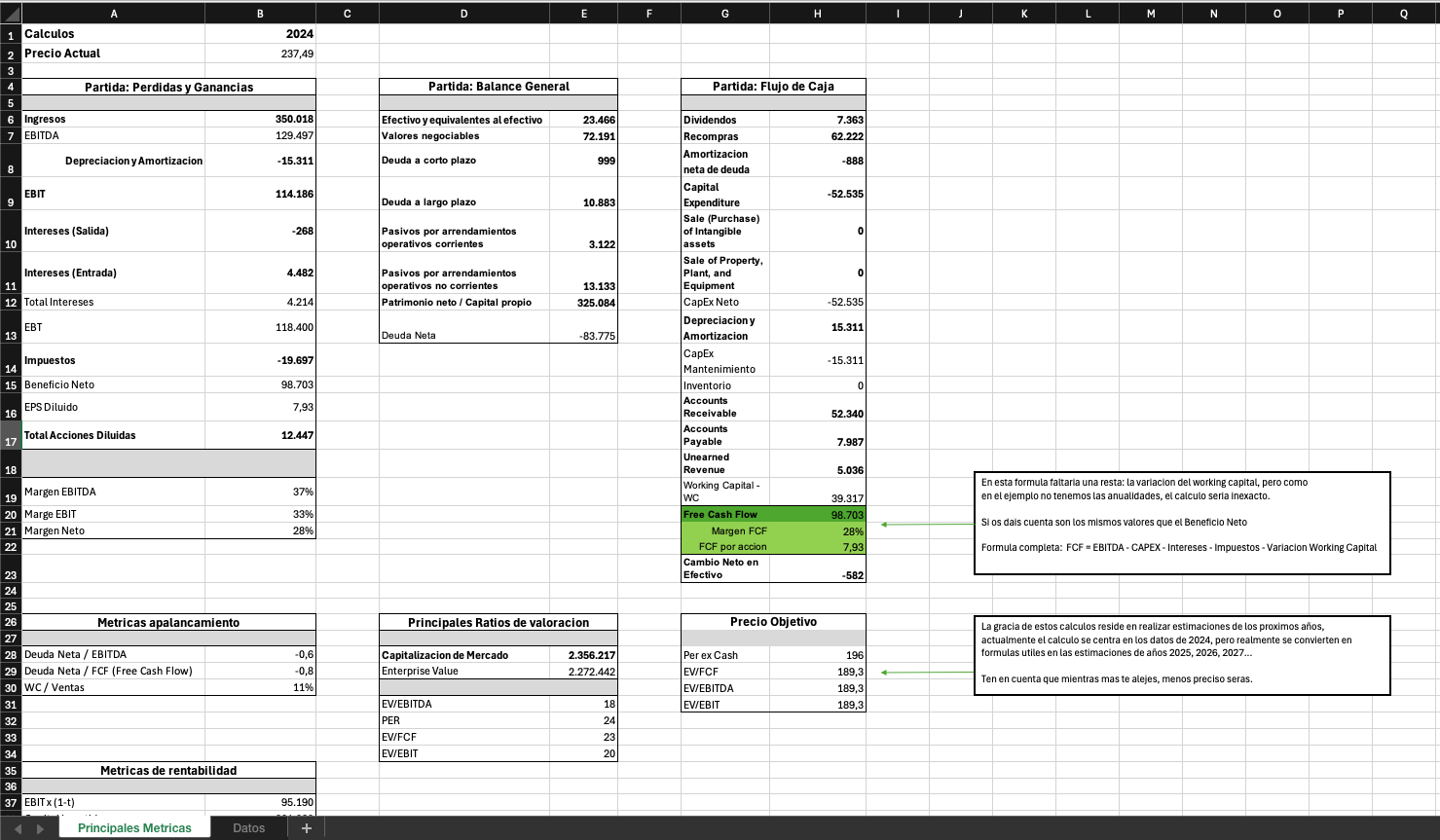Select column D header
Image resolution: width=1440 pixels, height=840 pixels.
[x=463, y=14]
